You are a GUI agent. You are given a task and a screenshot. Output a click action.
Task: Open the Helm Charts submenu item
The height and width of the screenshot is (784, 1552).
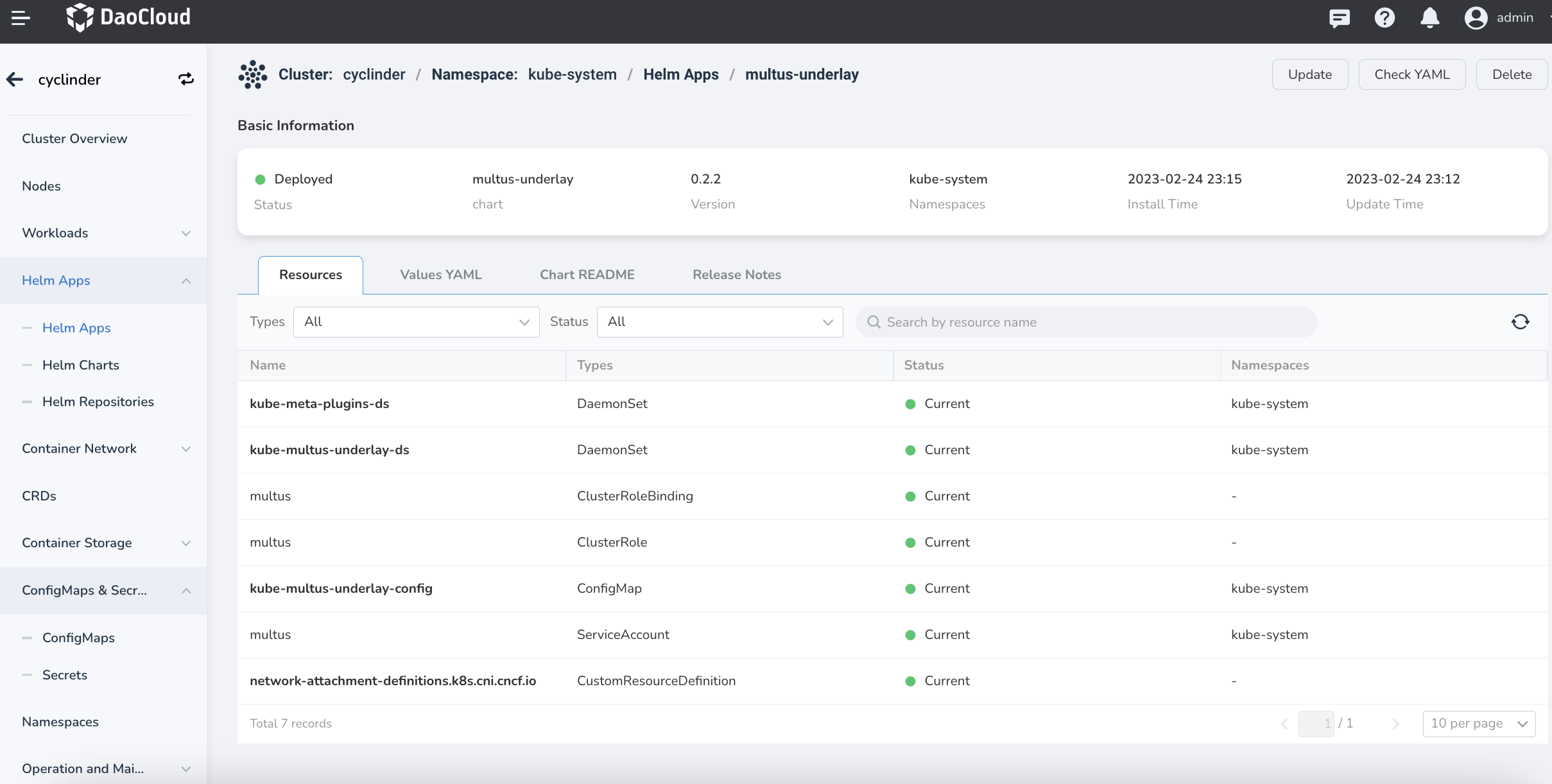[x=81, y=365]
